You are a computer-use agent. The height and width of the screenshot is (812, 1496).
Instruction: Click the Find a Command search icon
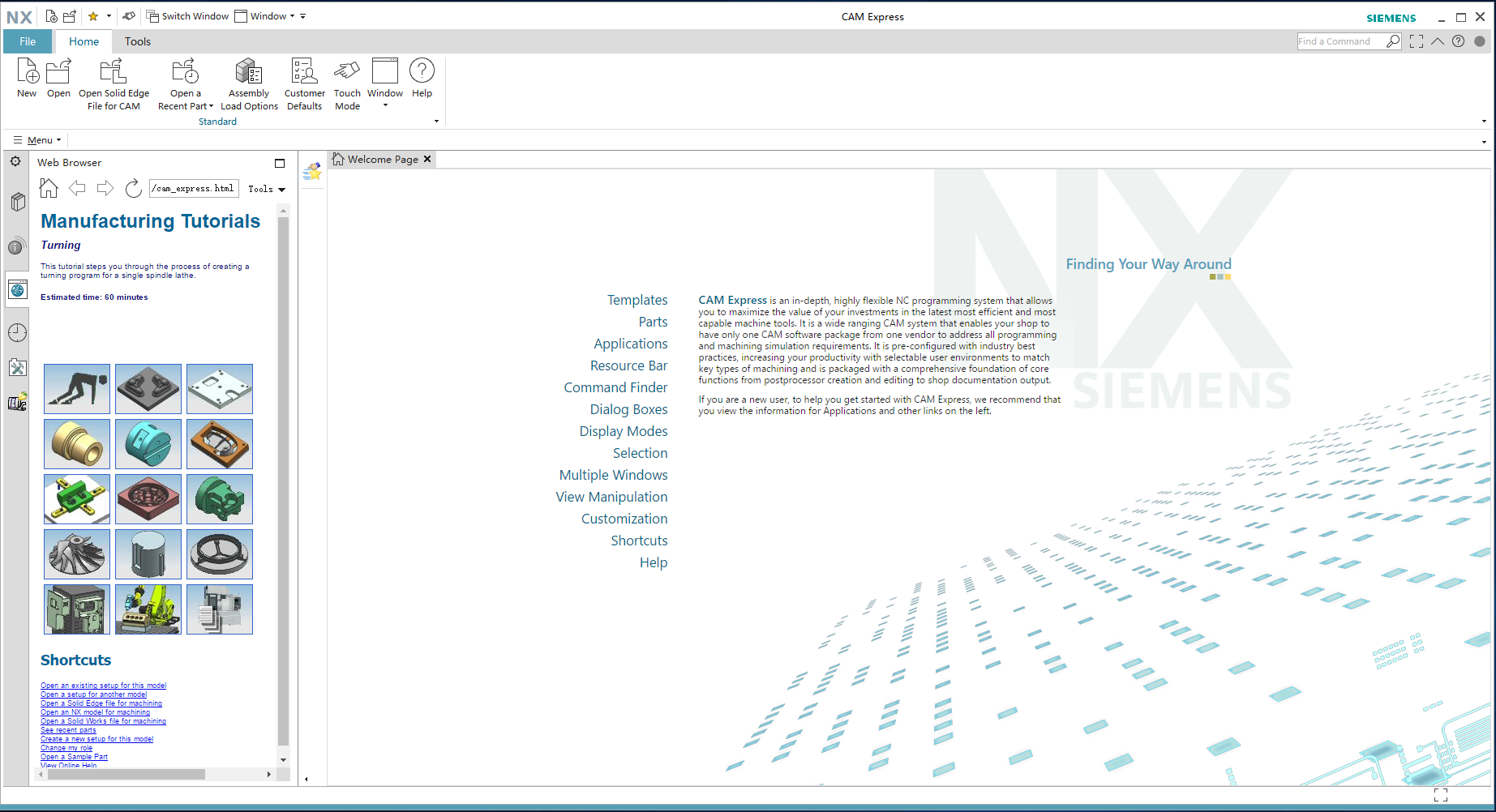pyautogui.click(x=1393, y=41)
